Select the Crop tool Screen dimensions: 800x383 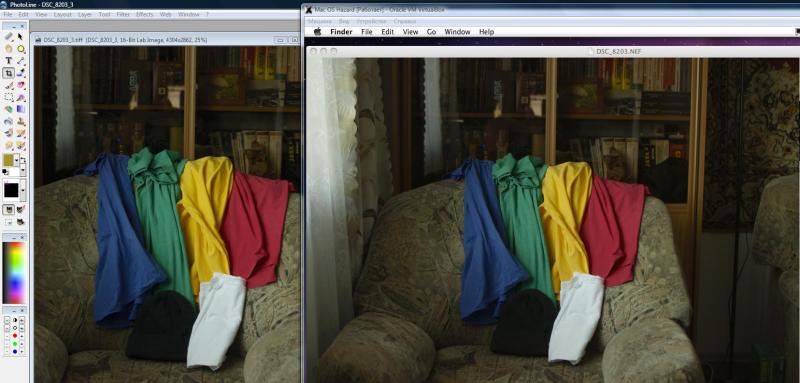(x=8, y=73)
